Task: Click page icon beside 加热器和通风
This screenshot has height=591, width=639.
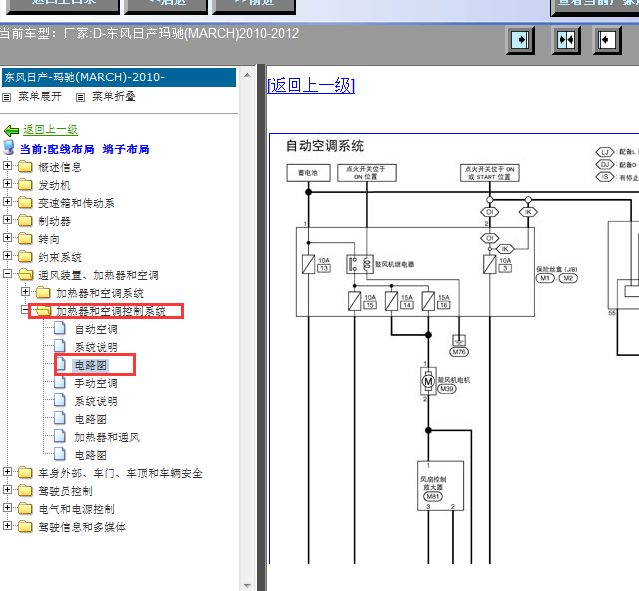Action: coord(60,436)
